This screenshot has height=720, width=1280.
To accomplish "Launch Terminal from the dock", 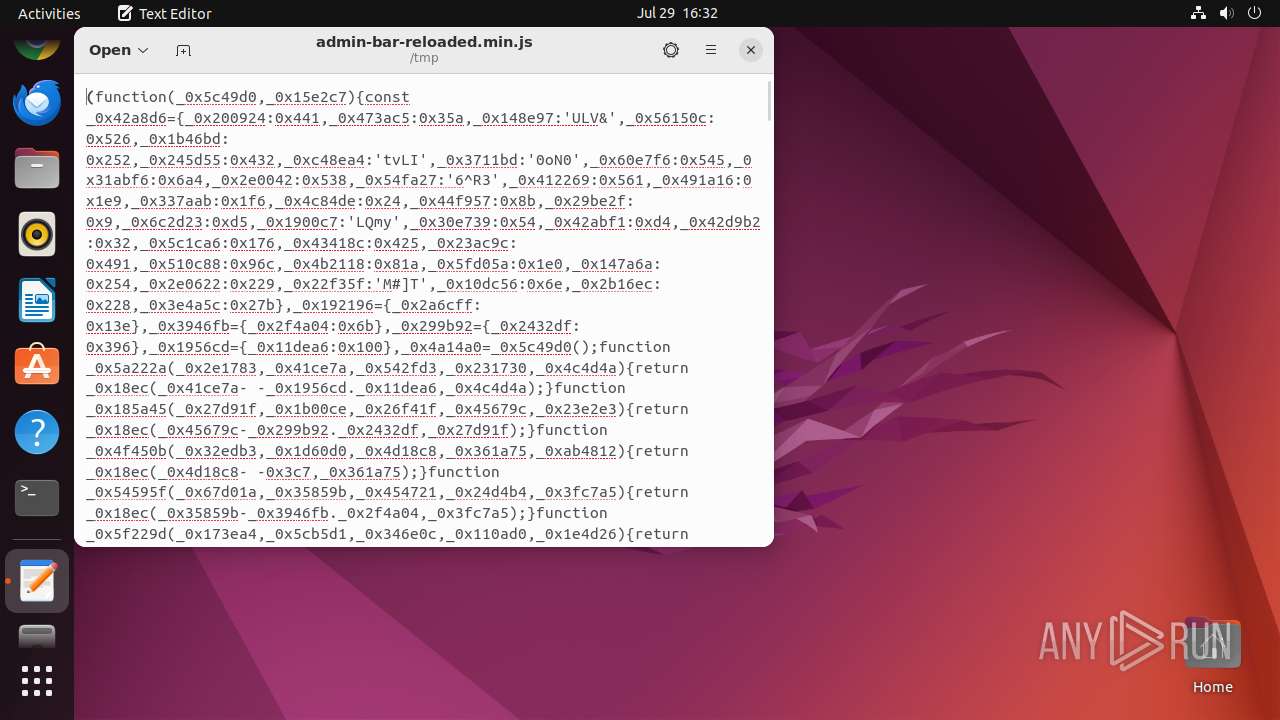I will [37, 498].
